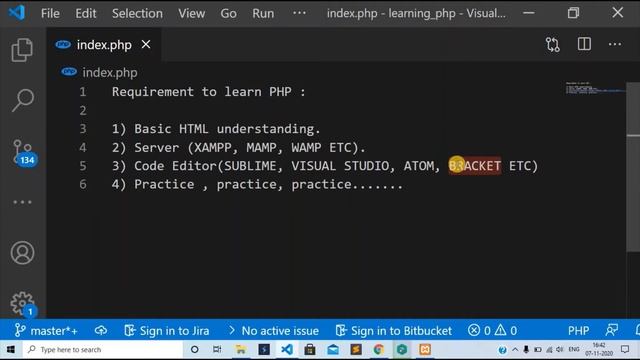Click the ENG input language indicator
The image size is (640, 360).
click(574, 350)
